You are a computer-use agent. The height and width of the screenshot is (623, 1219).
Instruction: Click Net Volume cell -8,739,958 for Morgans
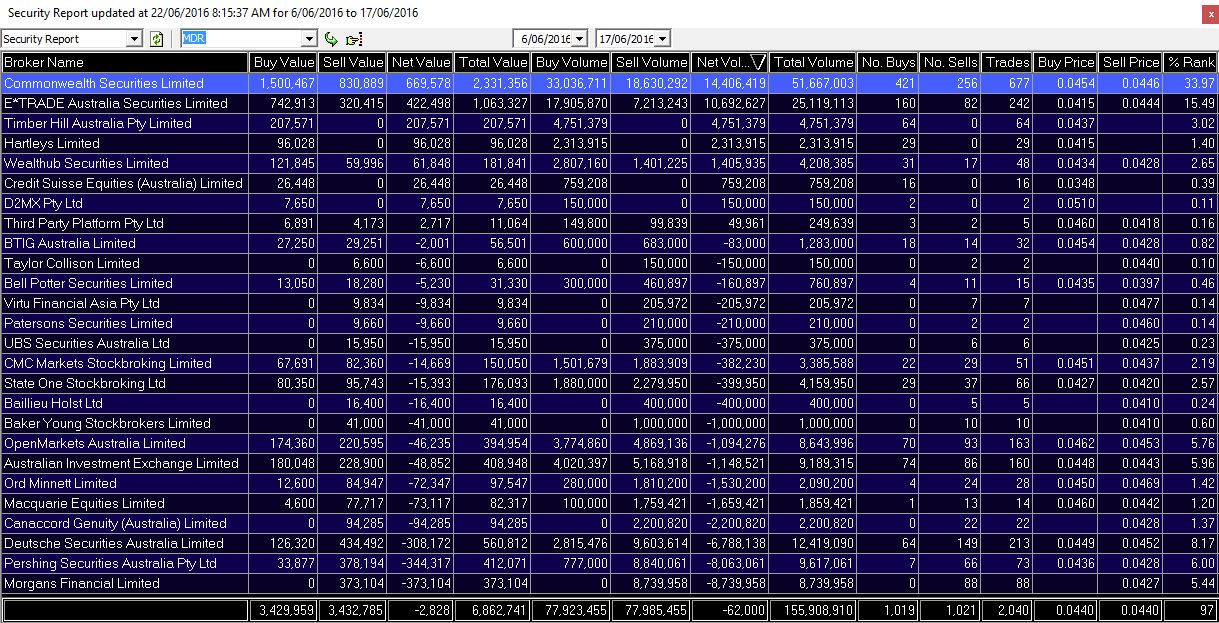pos(731,583)
